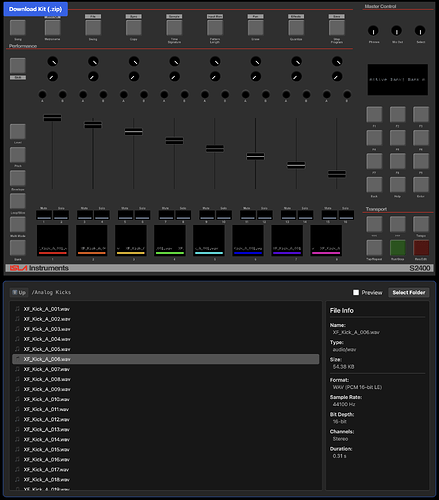The width and height of the screenshot is (439, 500).
Task: Click the Tempo pad in Transport
Action: [421, 224]
